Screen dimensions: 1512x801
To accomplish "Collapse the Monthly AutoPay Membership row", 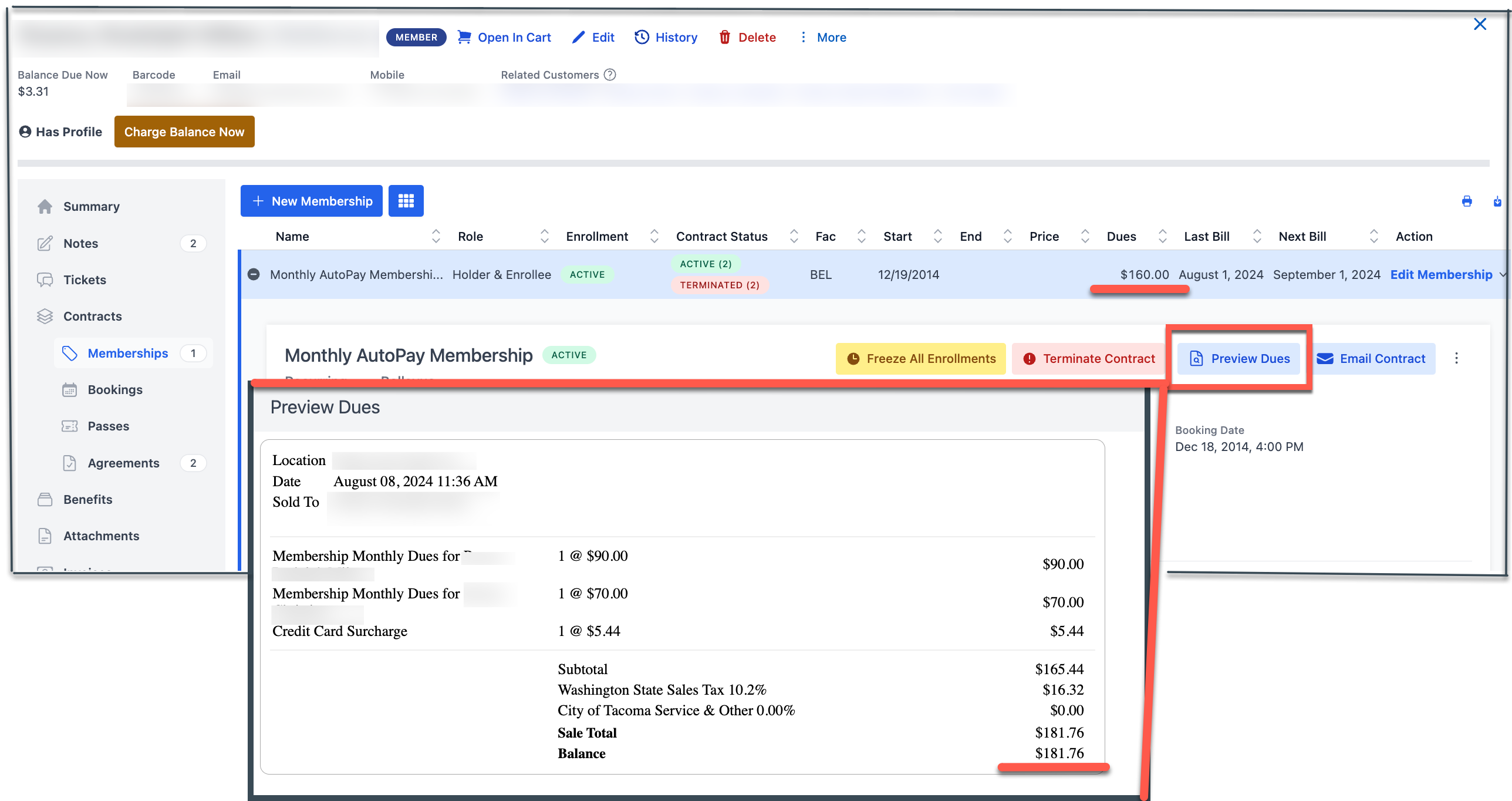I will click(x=254, y=274).
